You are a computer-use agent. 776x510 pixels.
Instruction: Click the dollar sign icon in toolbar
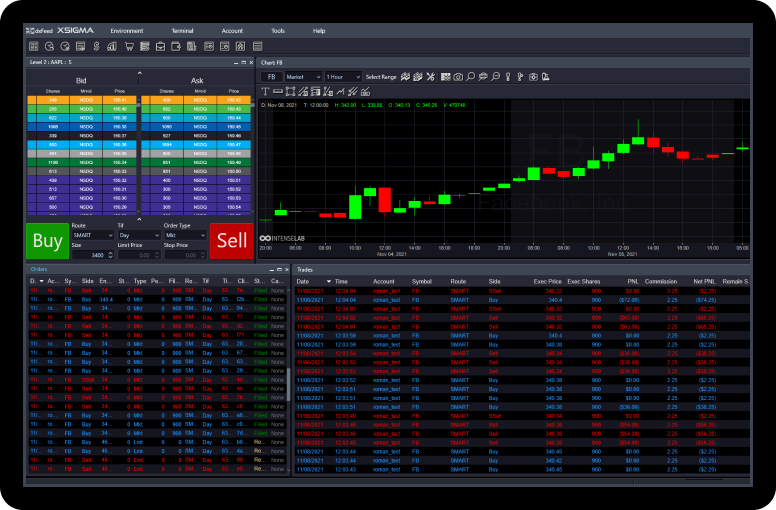pyautogui.click(x=97, y=46)
